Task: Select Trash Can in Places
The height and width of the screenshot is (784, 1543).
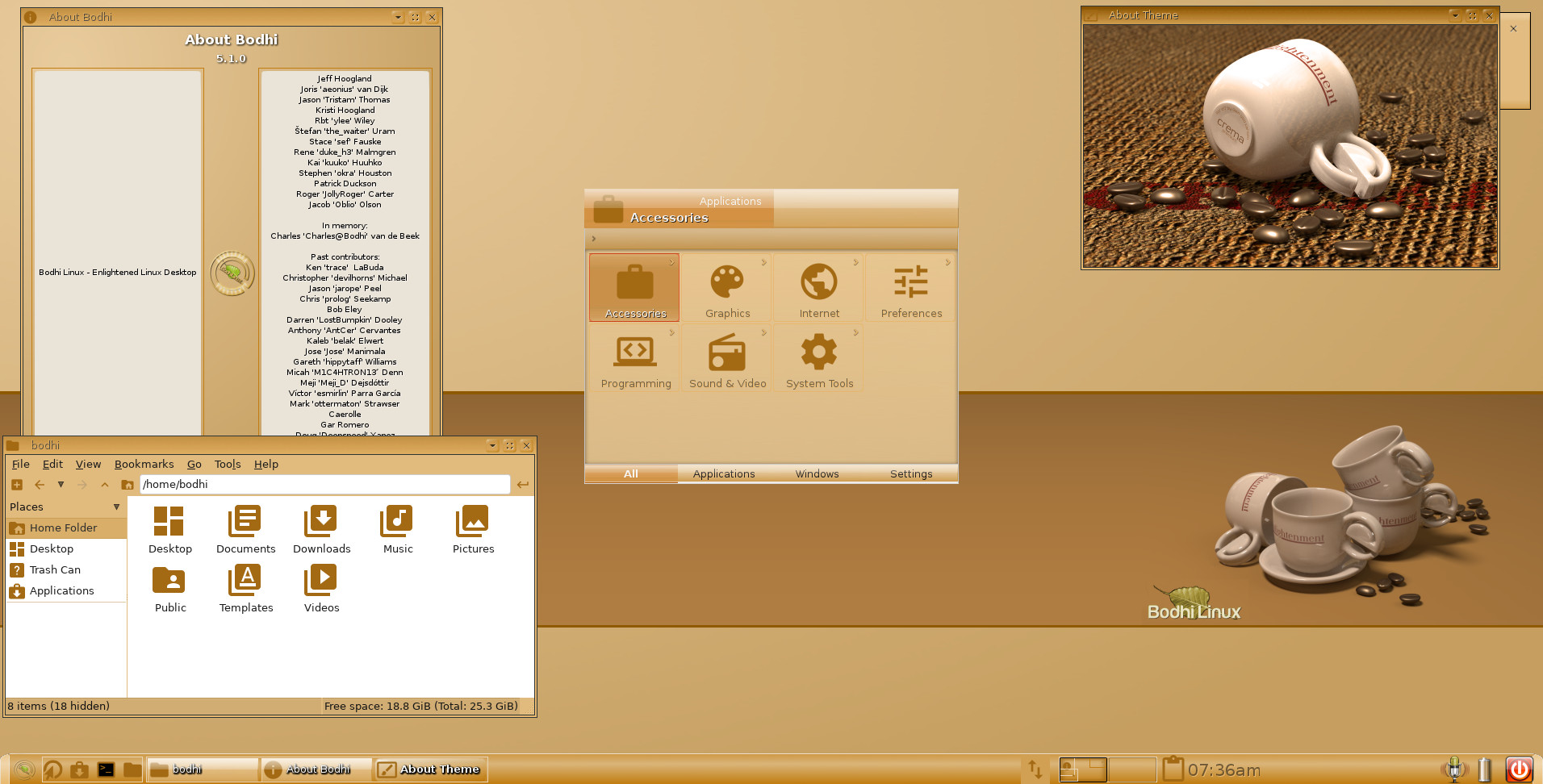Action: pyautogui.click(x=66, y=570)
